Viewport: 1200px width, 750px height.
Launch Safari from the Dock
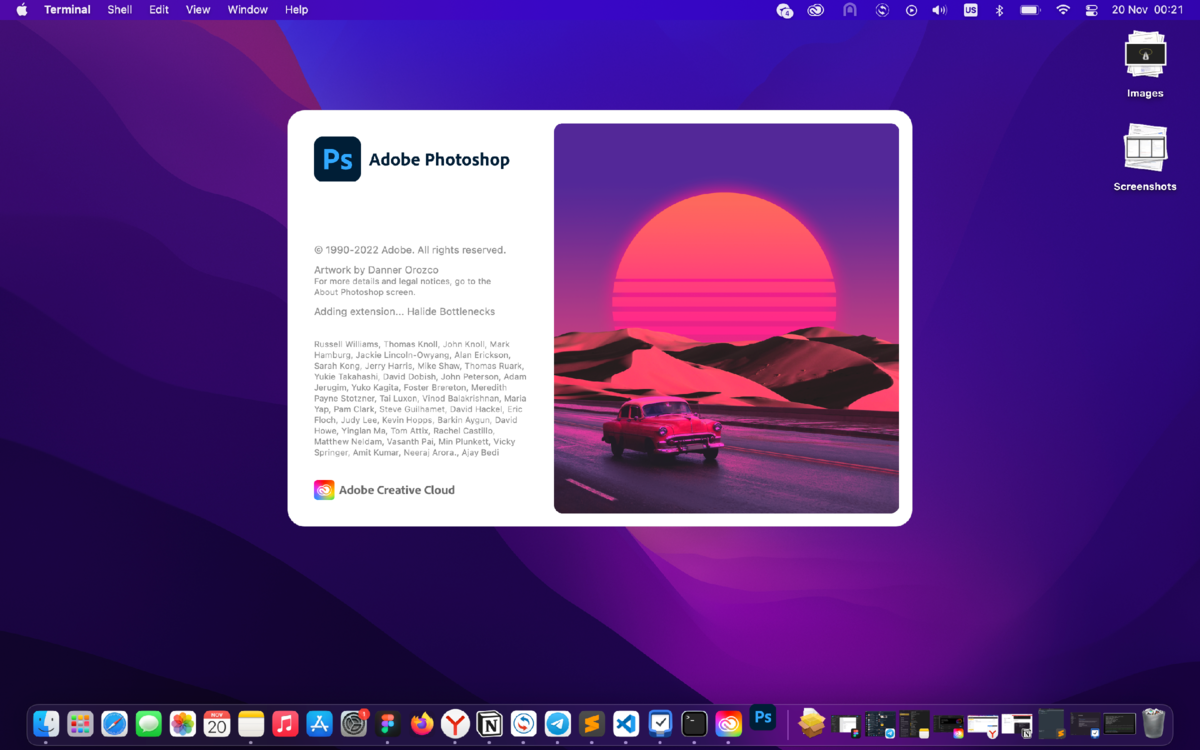114,723
